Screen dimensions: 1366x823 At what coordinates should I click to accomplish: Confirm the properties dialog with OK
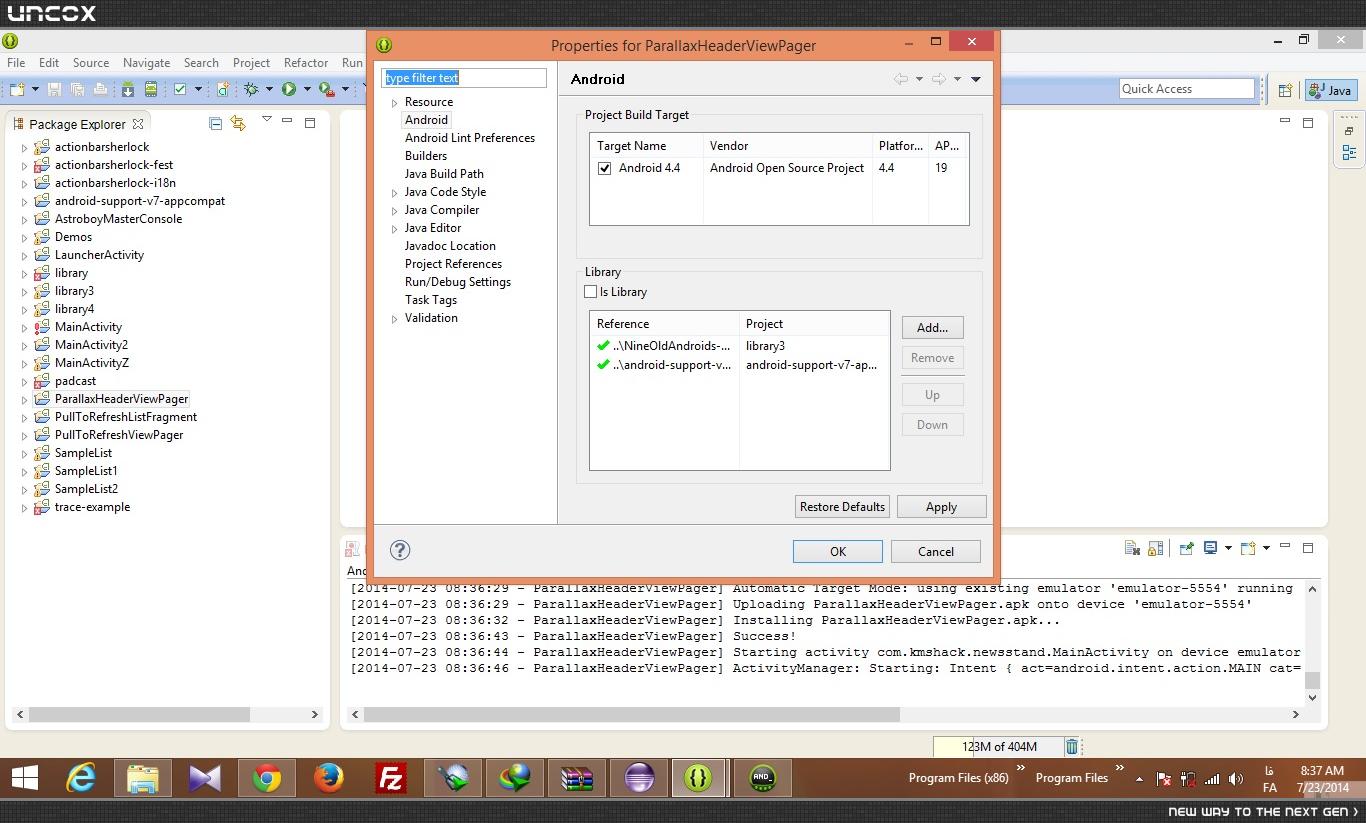click(x=838, y=551)
